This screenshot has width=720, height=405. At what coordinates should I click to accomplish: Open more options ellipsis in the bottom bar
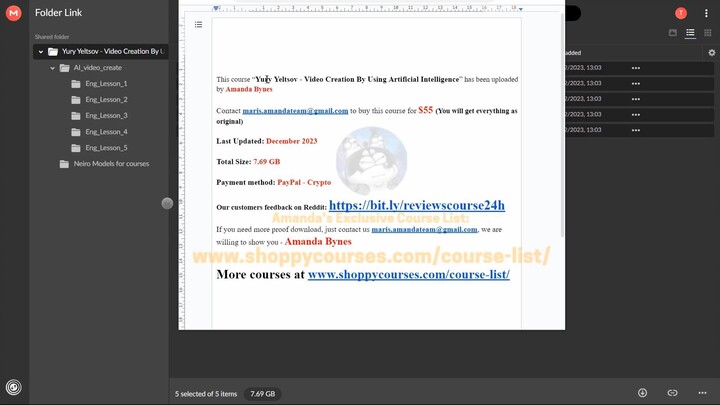[x=703, y=393]
